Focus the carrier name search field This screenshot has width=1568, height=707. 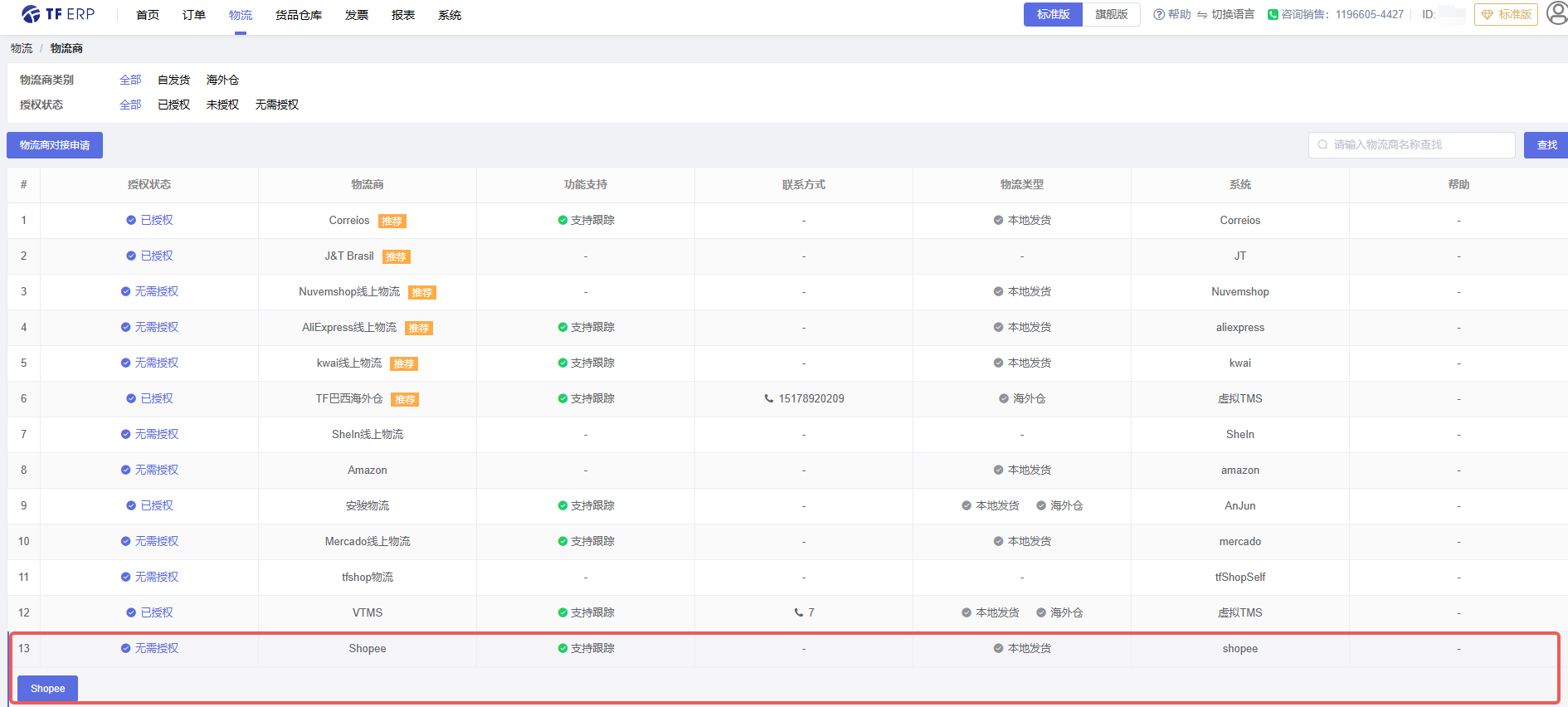pyautogui.click(x=1412, y=145)
